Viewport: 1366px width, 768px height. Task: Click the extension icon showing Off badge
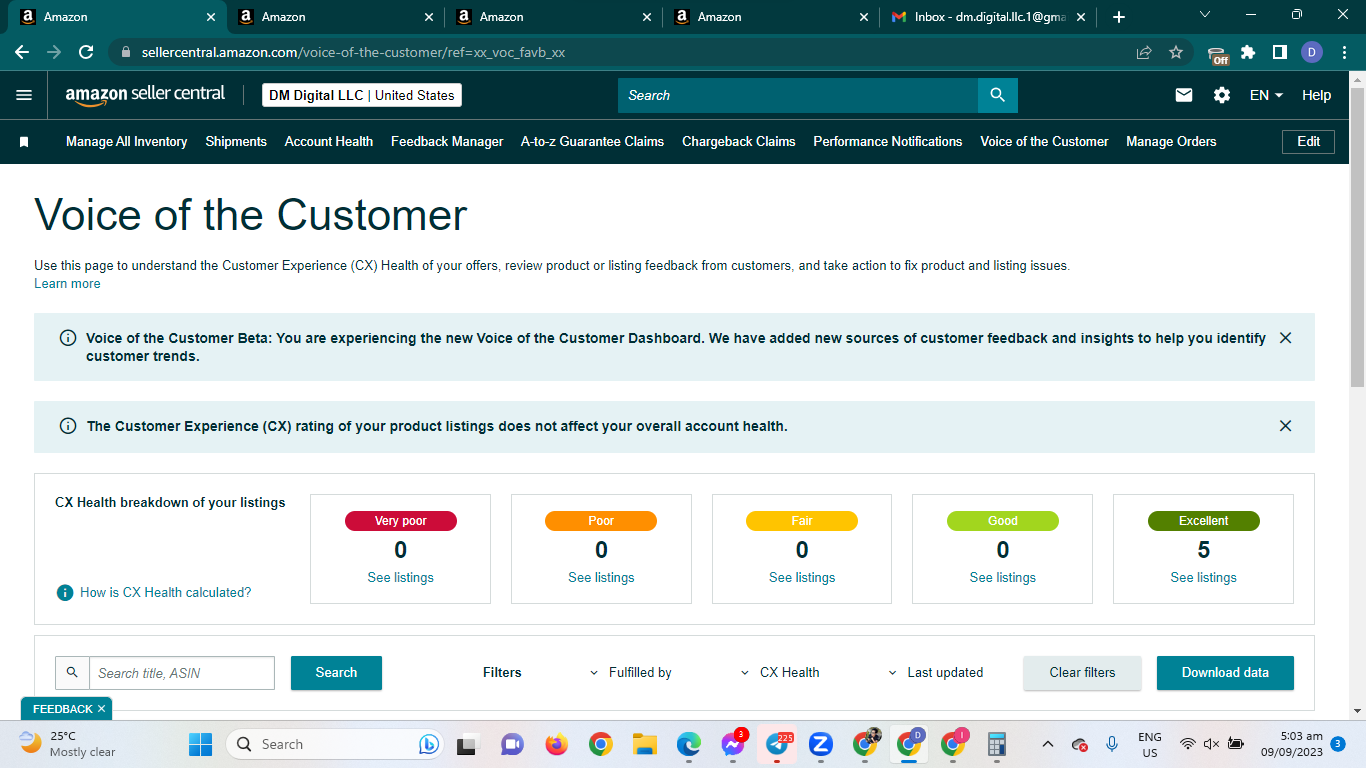(1217, 54)
